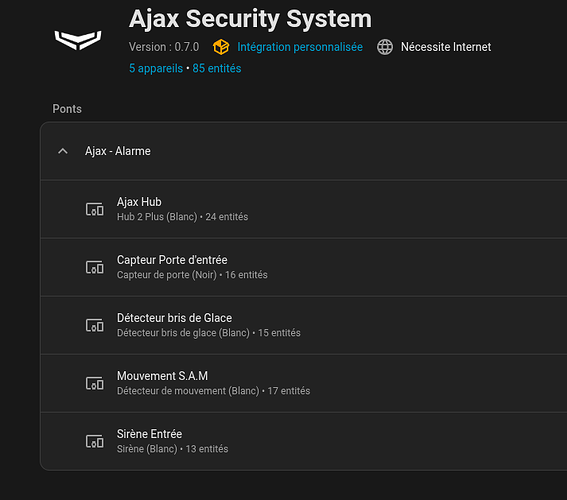Click the Ponts section heading
This screenshot has height=500, width=567.
(67, 109)
